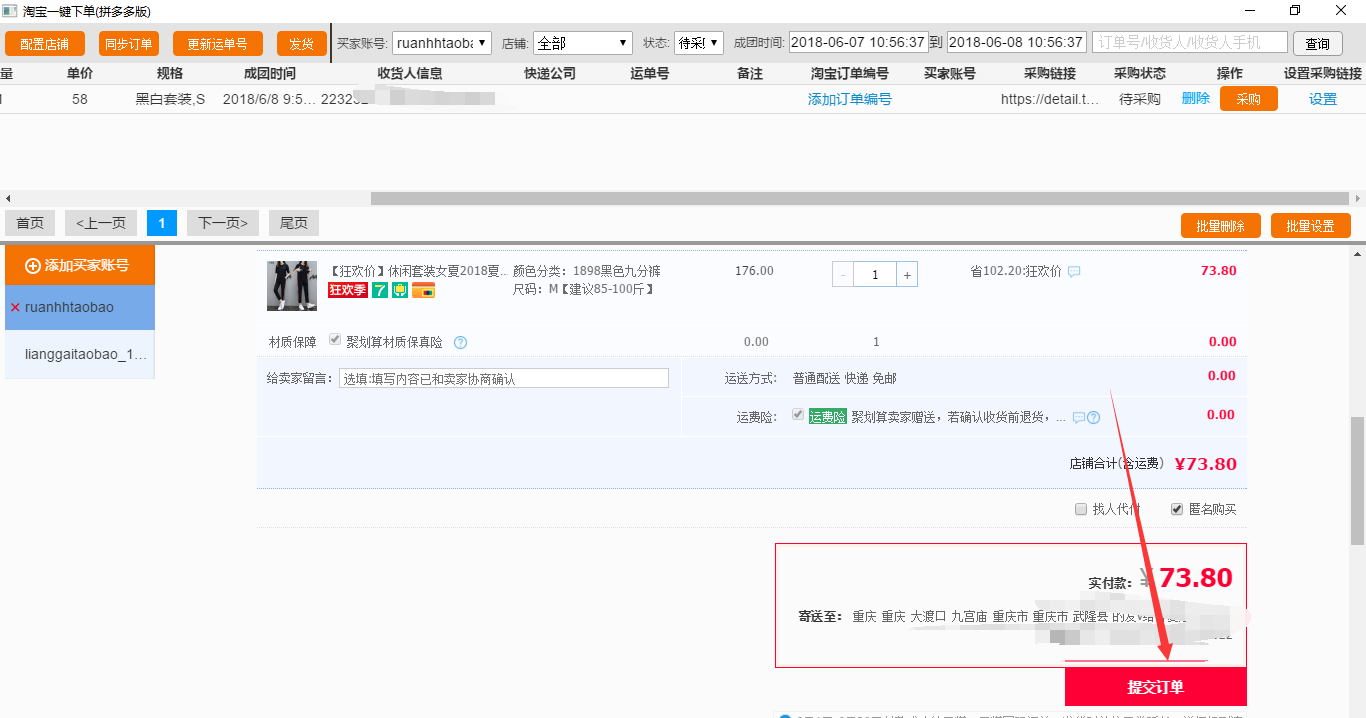Screen dimensions: 1366x718
Task: Click comment bubble in 运费险 row
Action: tap(1079, 417)
